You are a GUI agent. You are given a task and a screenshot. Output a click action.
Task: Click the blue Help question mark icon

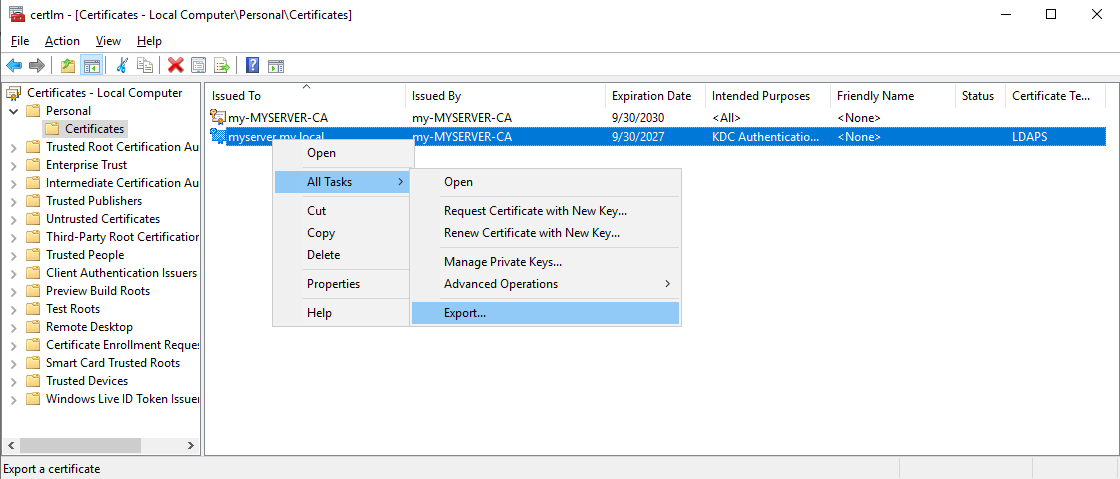pyautogui.click(x=253, y=65)
